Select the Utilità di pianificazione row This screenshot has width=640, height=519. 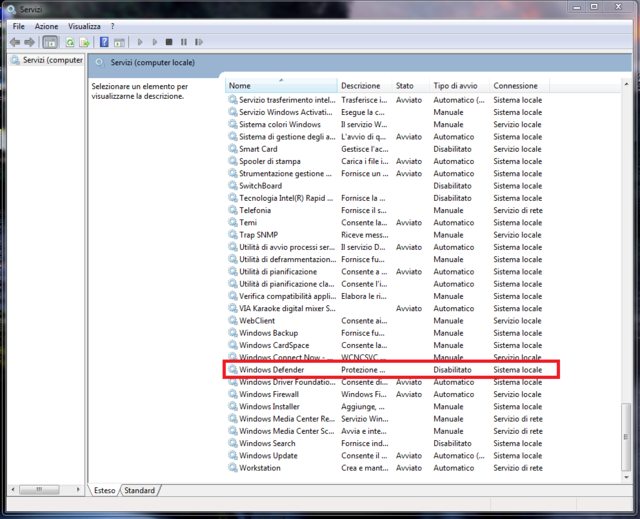(x=385, y=271)
